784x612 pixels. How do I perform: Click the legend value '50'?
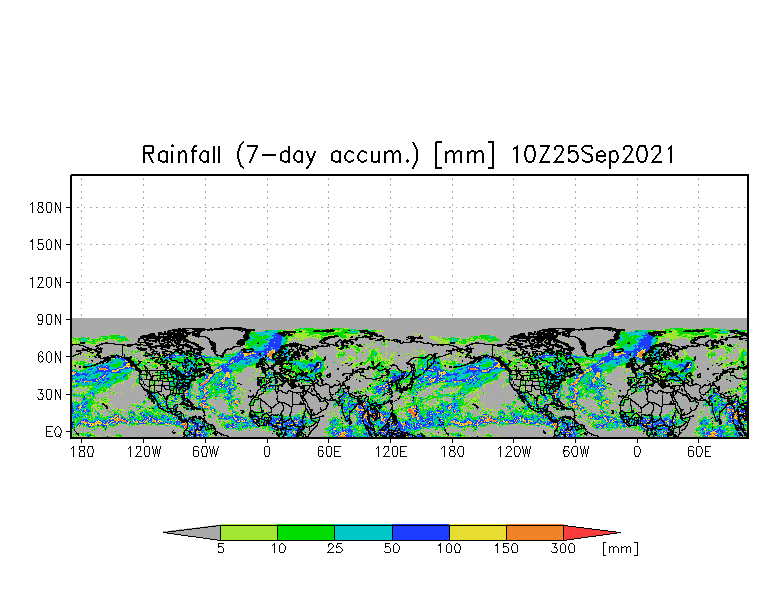click(392, 548)
